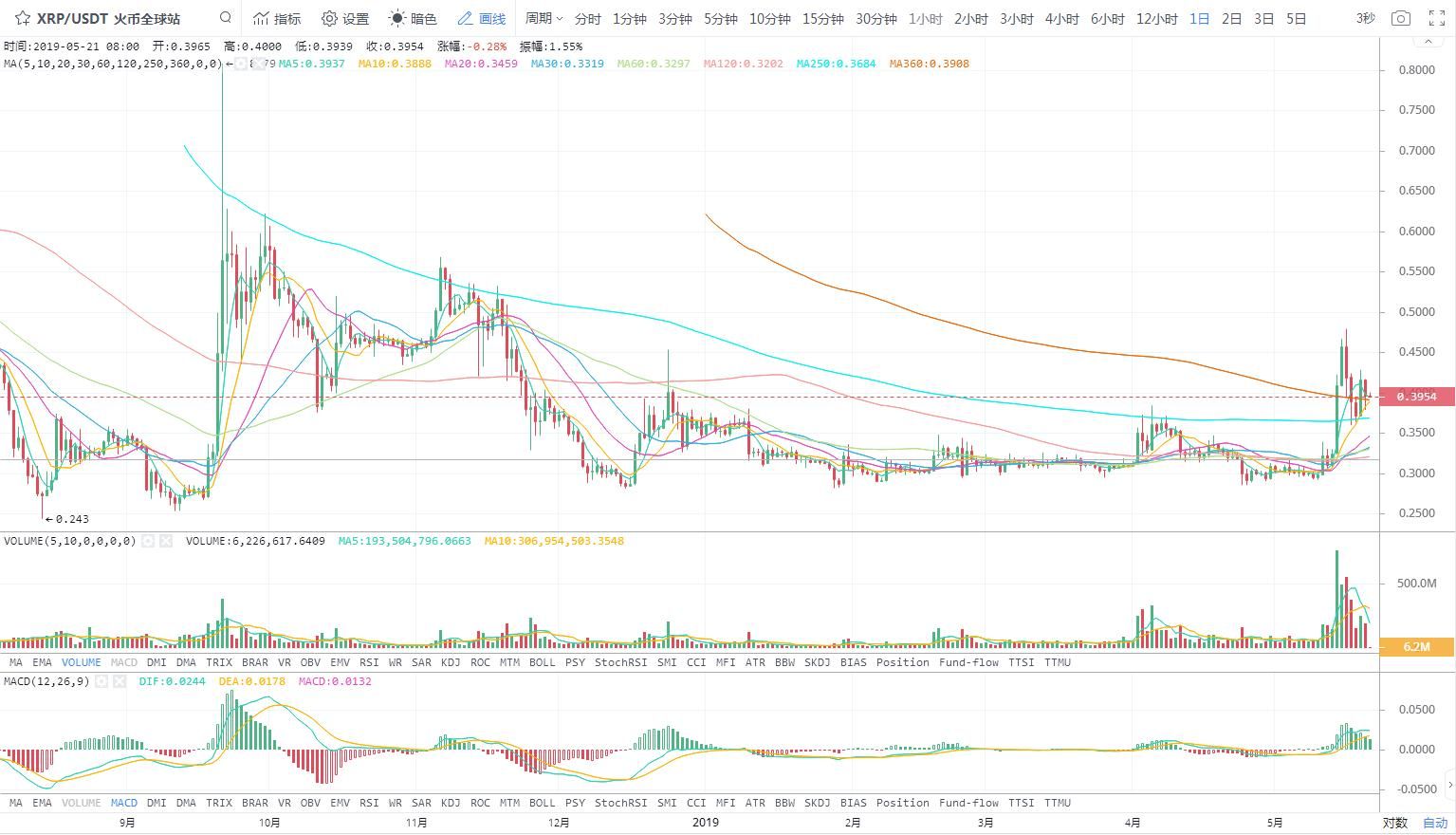Toggle the 画线 drawing tool

pyautogui.click(x=481, y=18)
